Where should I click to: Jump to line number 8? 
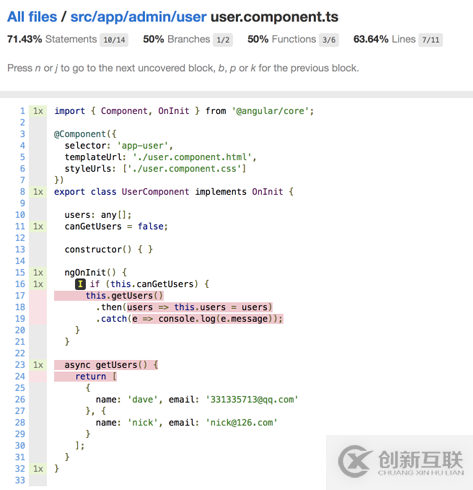(22, 192)
